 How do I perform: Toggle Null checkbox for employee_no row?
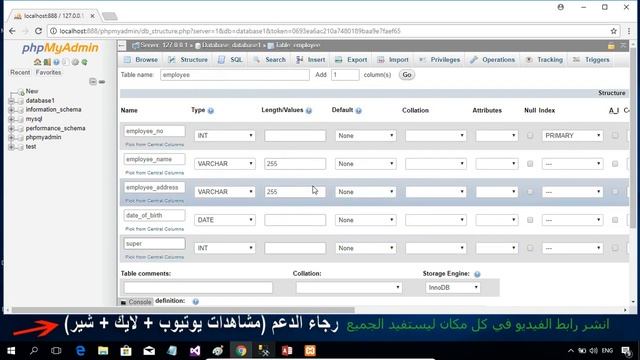(x=530, y=136)
